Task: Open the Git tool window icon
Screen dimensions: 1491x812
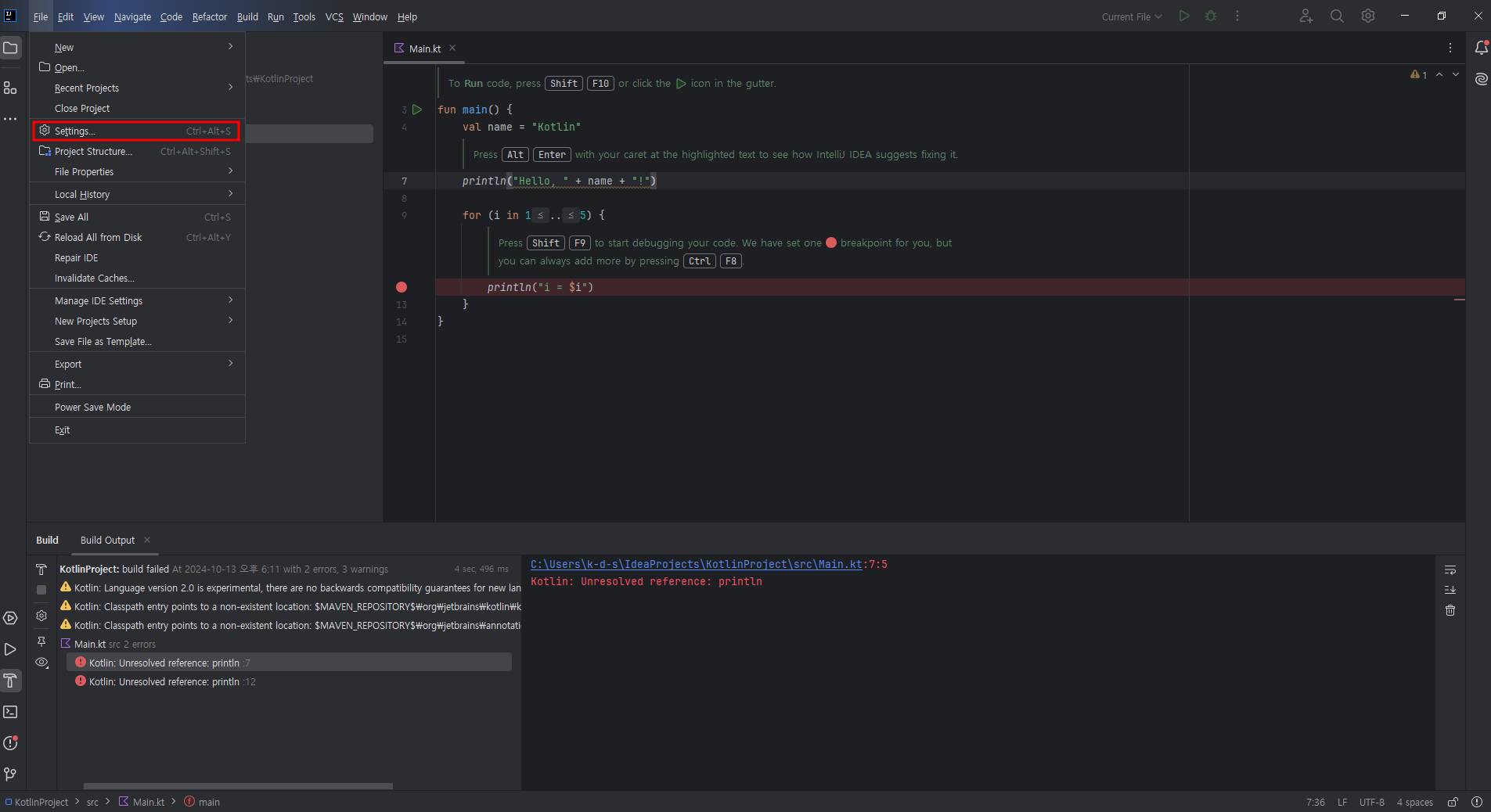Action: tap(10, 774)
